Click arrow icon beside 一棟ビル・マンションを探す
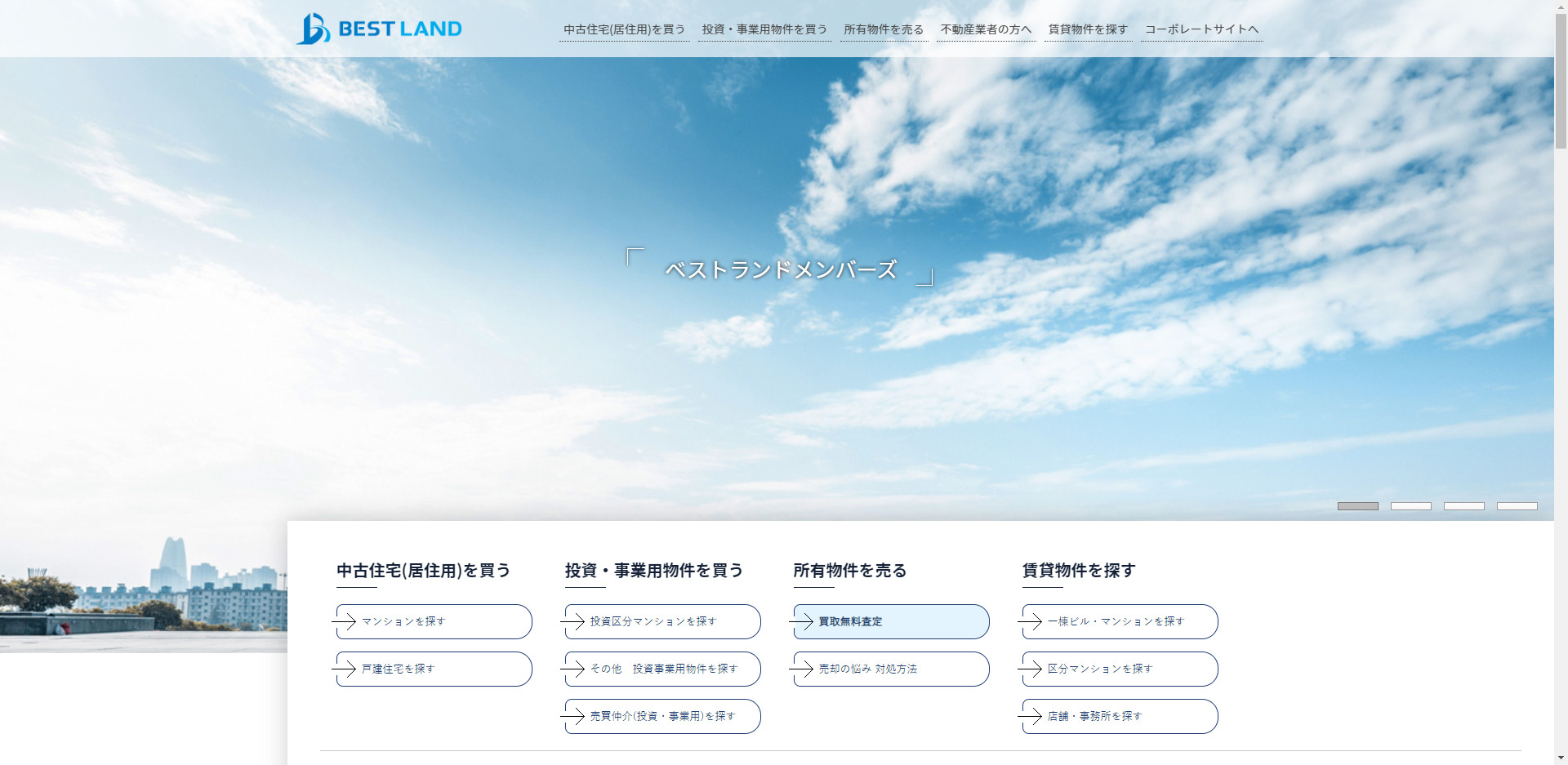This screenshot has height=765, width=1568. [x=1031, y=622]
